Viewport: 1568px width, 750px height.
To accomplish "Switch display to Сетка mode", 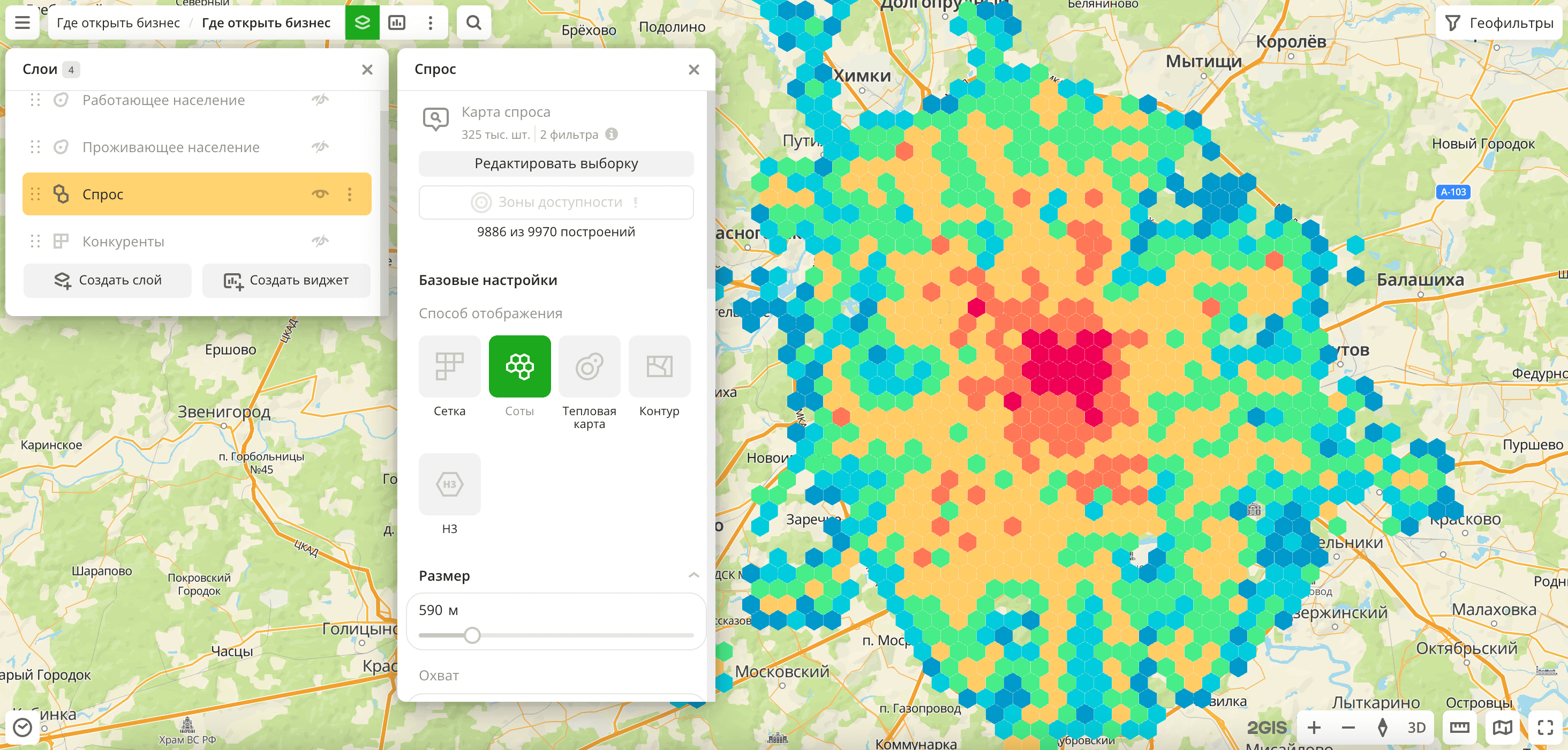I will click(x=449, y=367).
